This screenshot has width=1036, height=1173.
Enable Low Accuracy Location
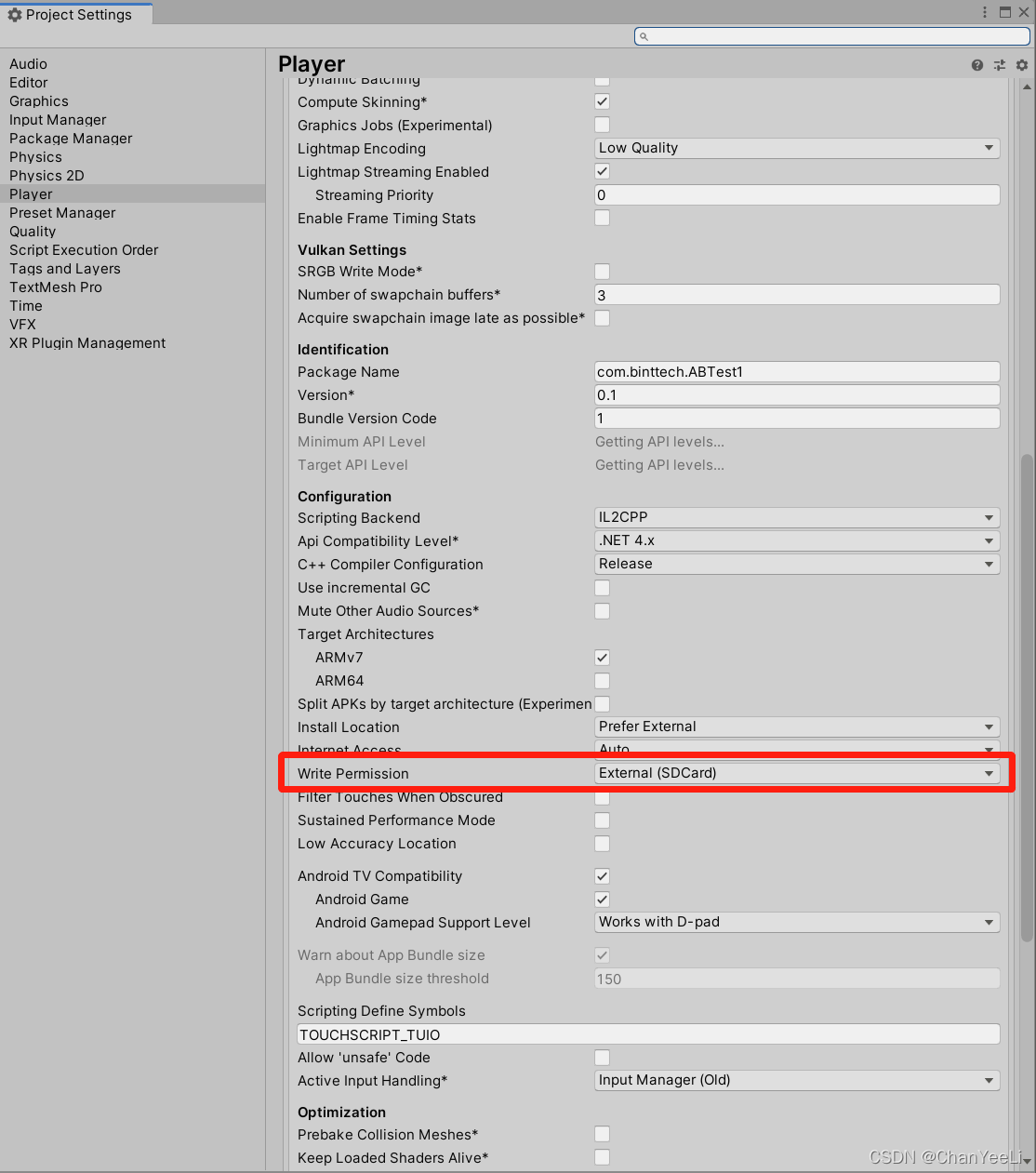click(603, 844)
